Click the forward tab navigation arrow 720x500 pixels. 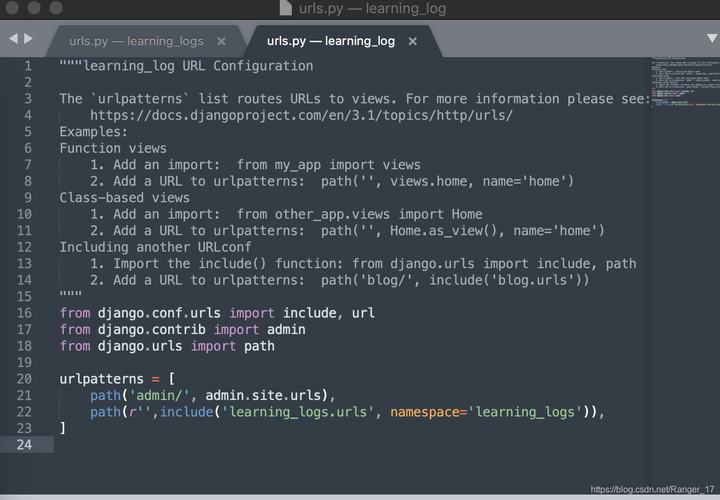(x=28, y=39)
